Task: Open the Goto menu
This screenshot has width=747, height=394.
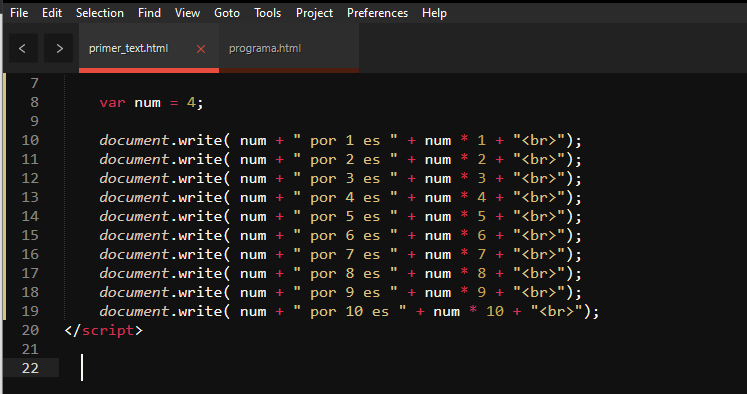Action: pos(227,13)
